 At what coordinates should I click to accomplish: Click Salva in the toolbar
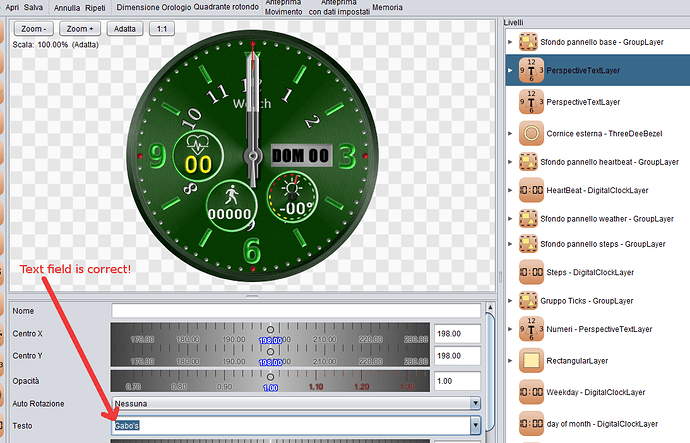(x=33, y=7)
